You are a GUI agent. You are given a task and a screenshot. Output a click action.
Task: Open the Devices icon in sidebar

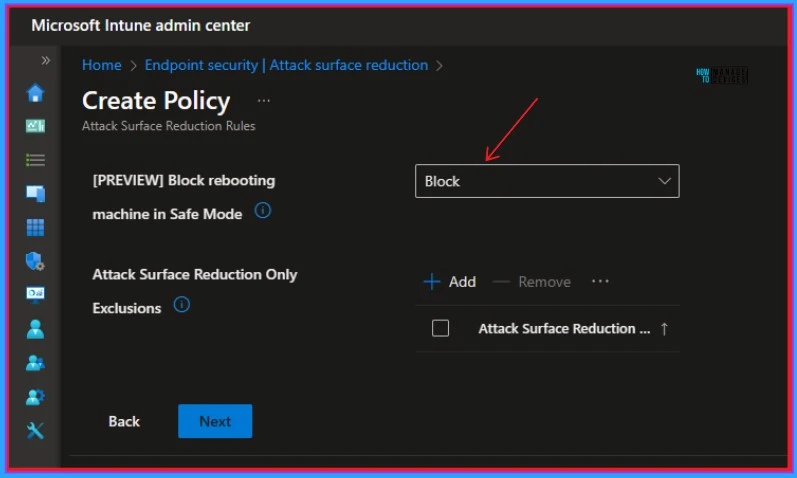tap(35, 193)
